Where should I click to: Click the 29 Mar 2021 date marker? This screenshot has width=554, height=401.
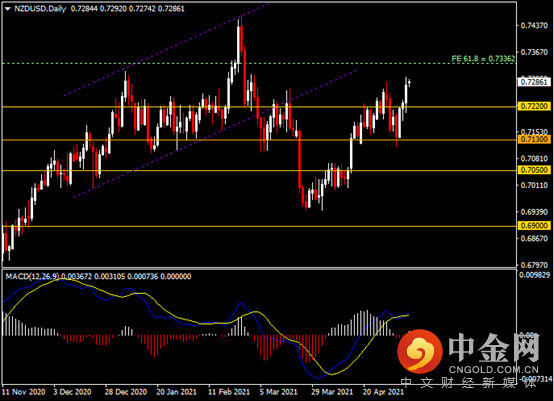pos(332,392)
